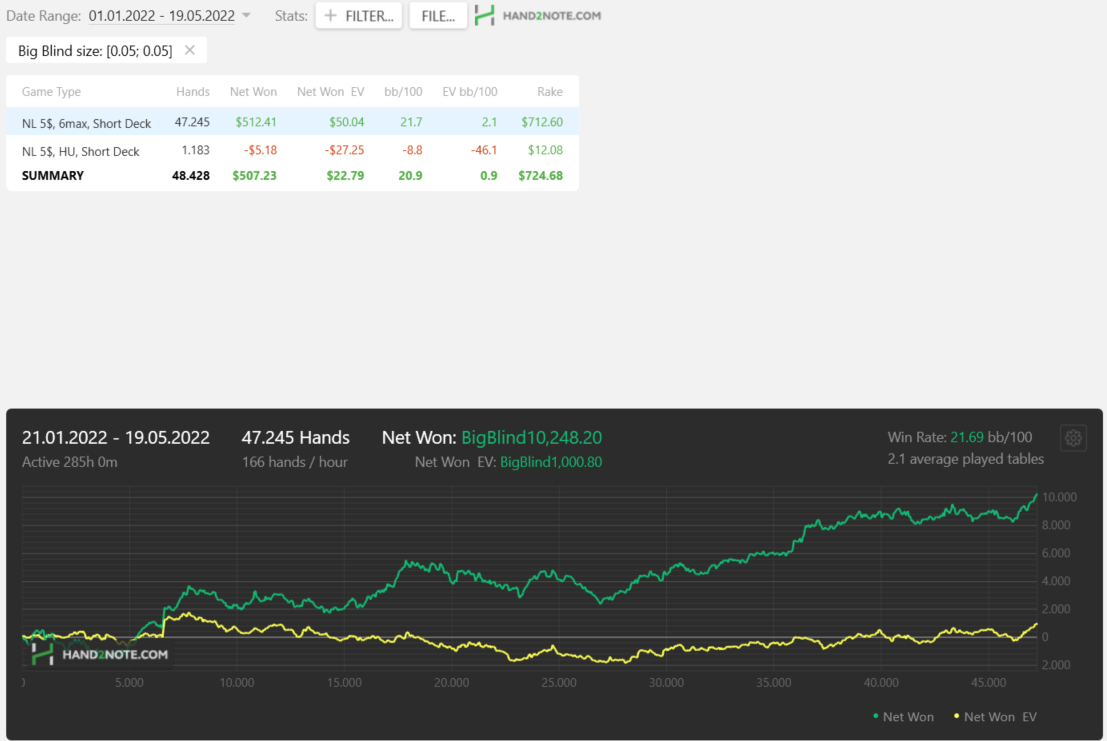Viewport: 1107px width, 741px height.
Task: Open the Date Range dropdown arrow
Action: (246, 15)
